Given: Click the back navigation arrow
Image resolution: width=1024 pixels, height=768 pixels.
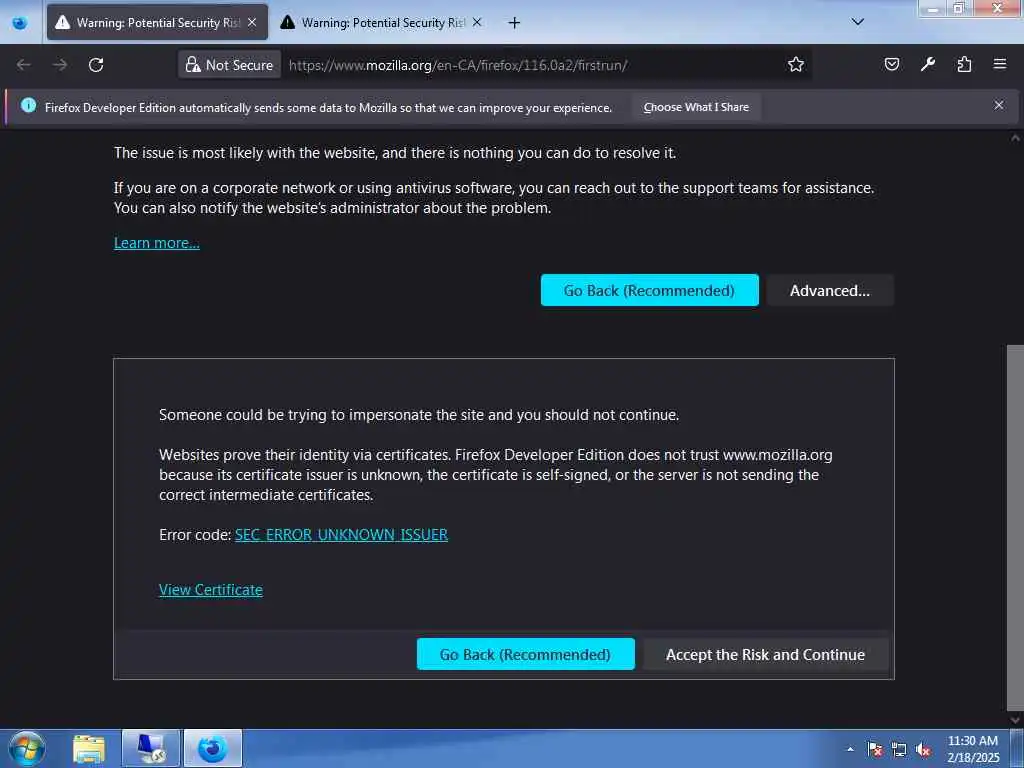Looking at the screenshot, I should (x=24, y=65).
